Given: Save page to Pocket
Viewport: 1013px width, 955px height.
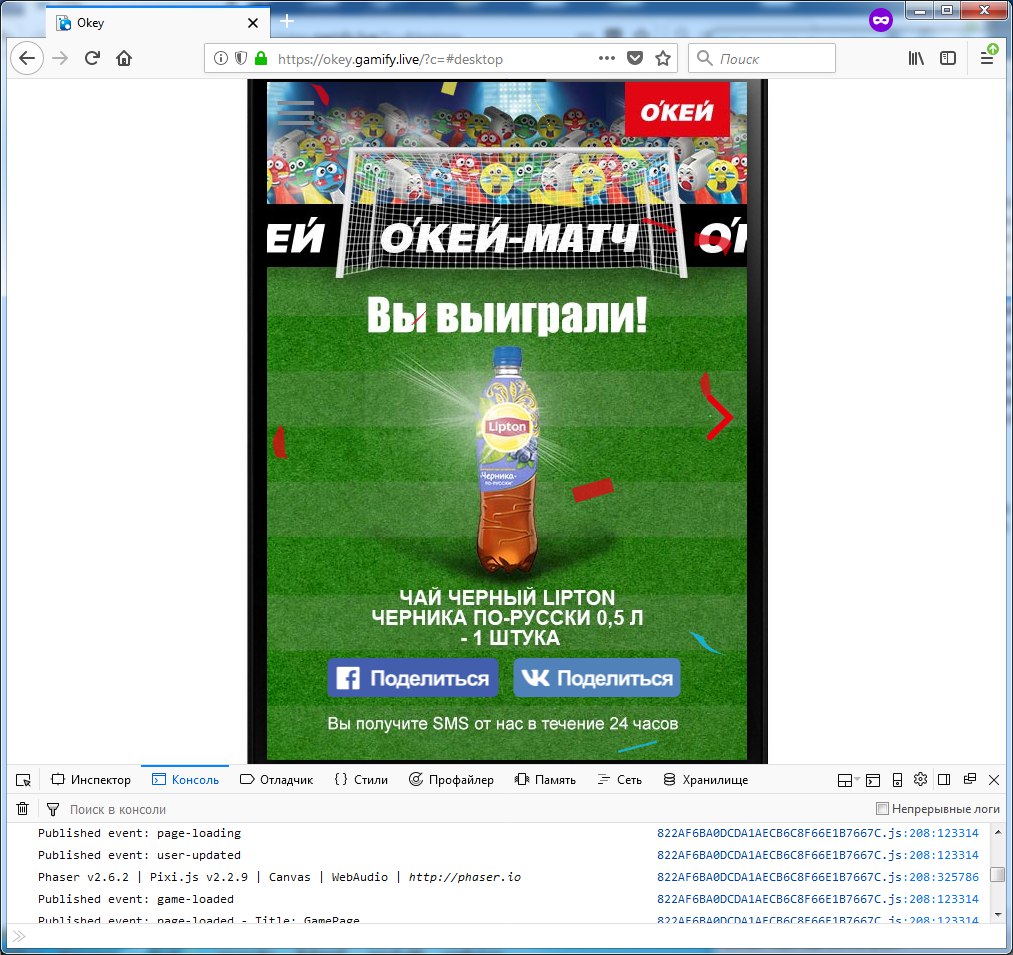Looking at the screenshot, I should 635,58.
